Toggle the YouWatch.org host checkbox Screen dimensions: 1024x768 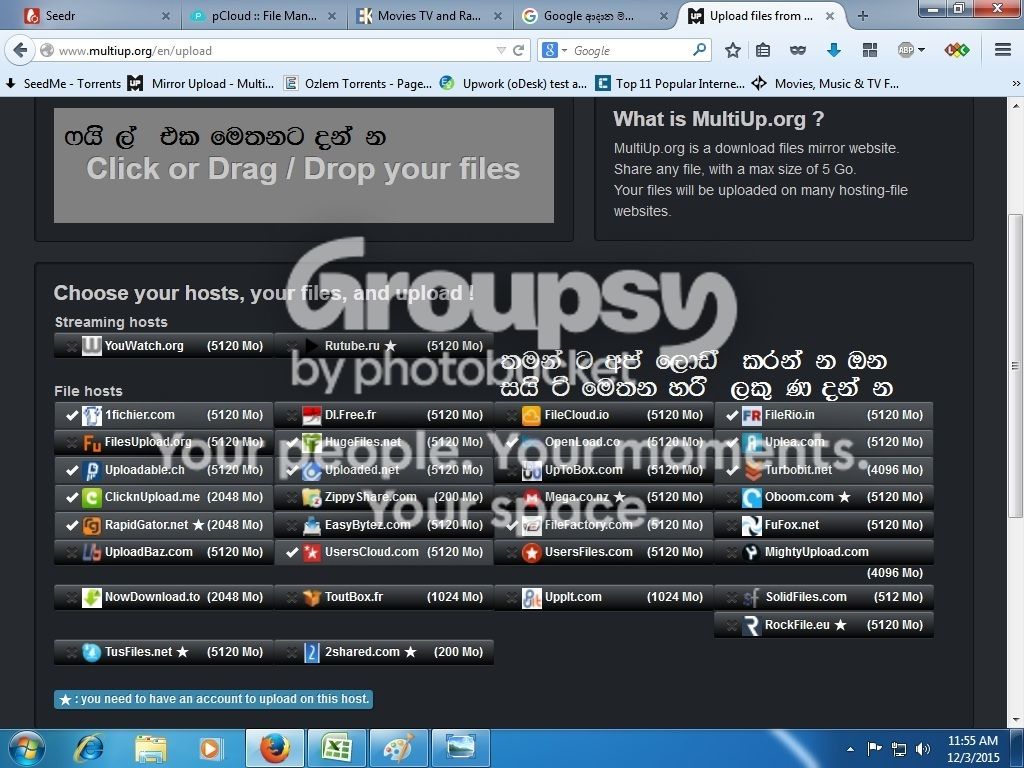[x=71, y=346]
